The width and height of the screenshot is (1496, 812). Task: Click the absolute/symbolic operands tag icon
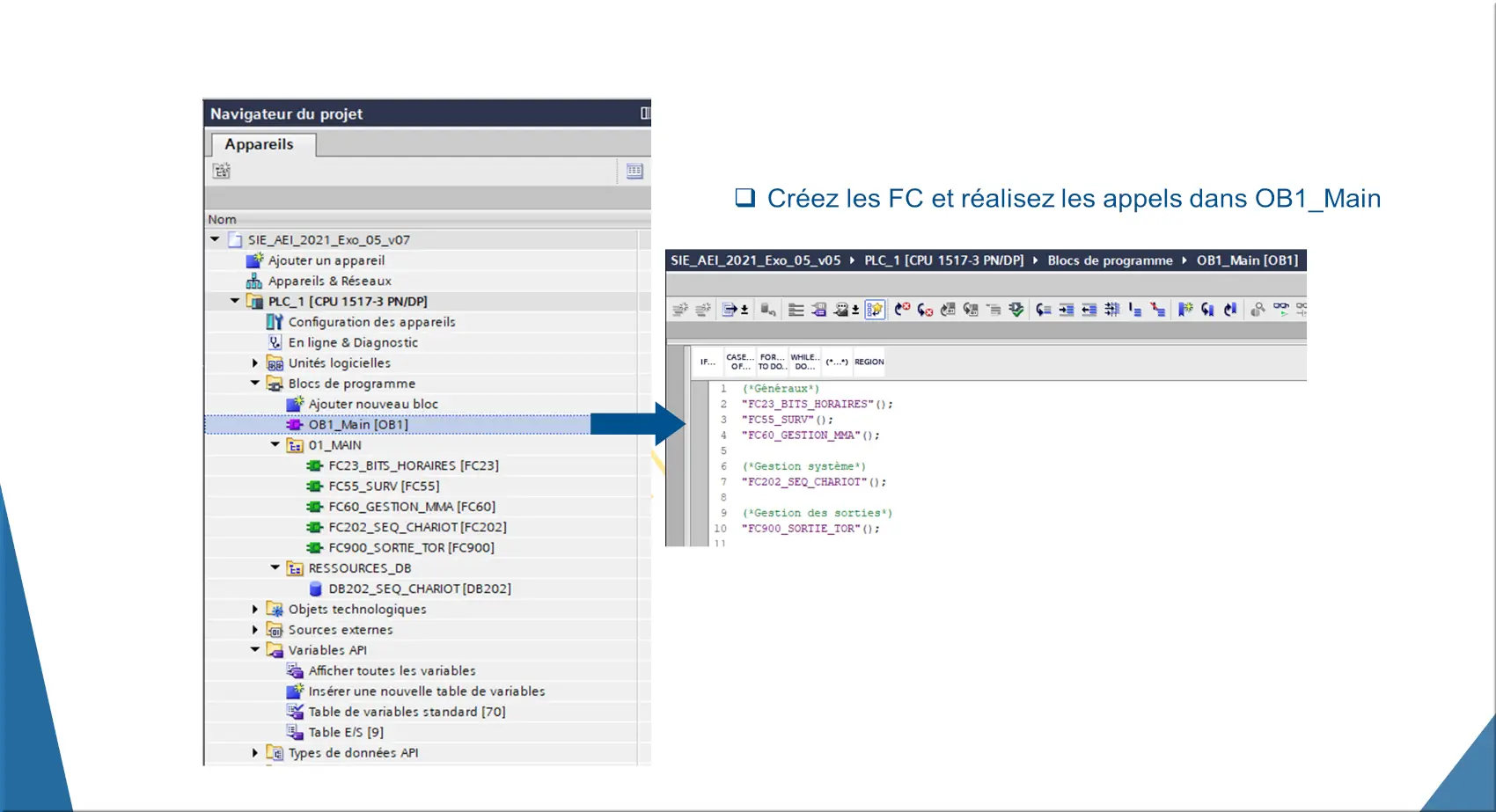click(818, 309)
